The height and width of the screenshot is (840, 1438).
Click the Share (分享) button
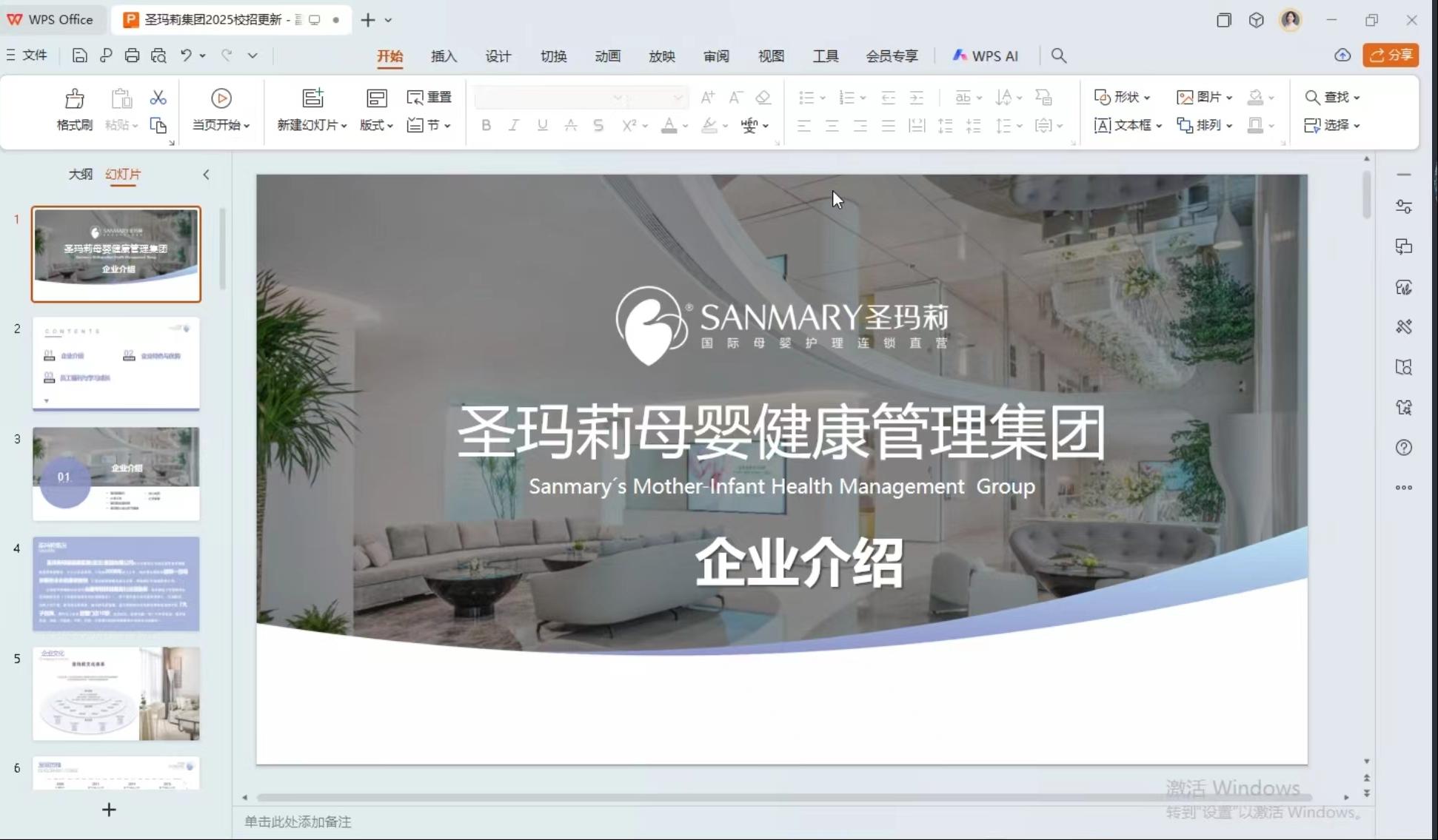coord(1391,56)
